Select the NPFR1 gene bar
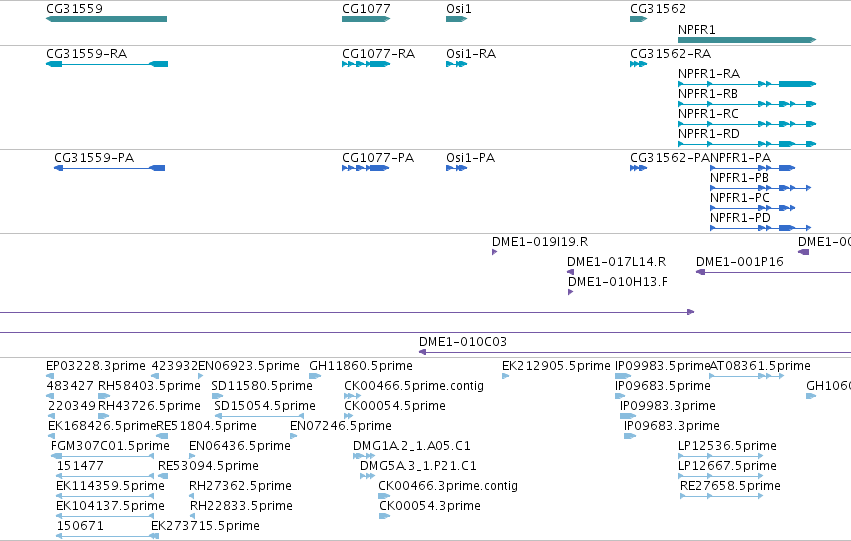This screenshot has height=541, width=851. [747, 40]
